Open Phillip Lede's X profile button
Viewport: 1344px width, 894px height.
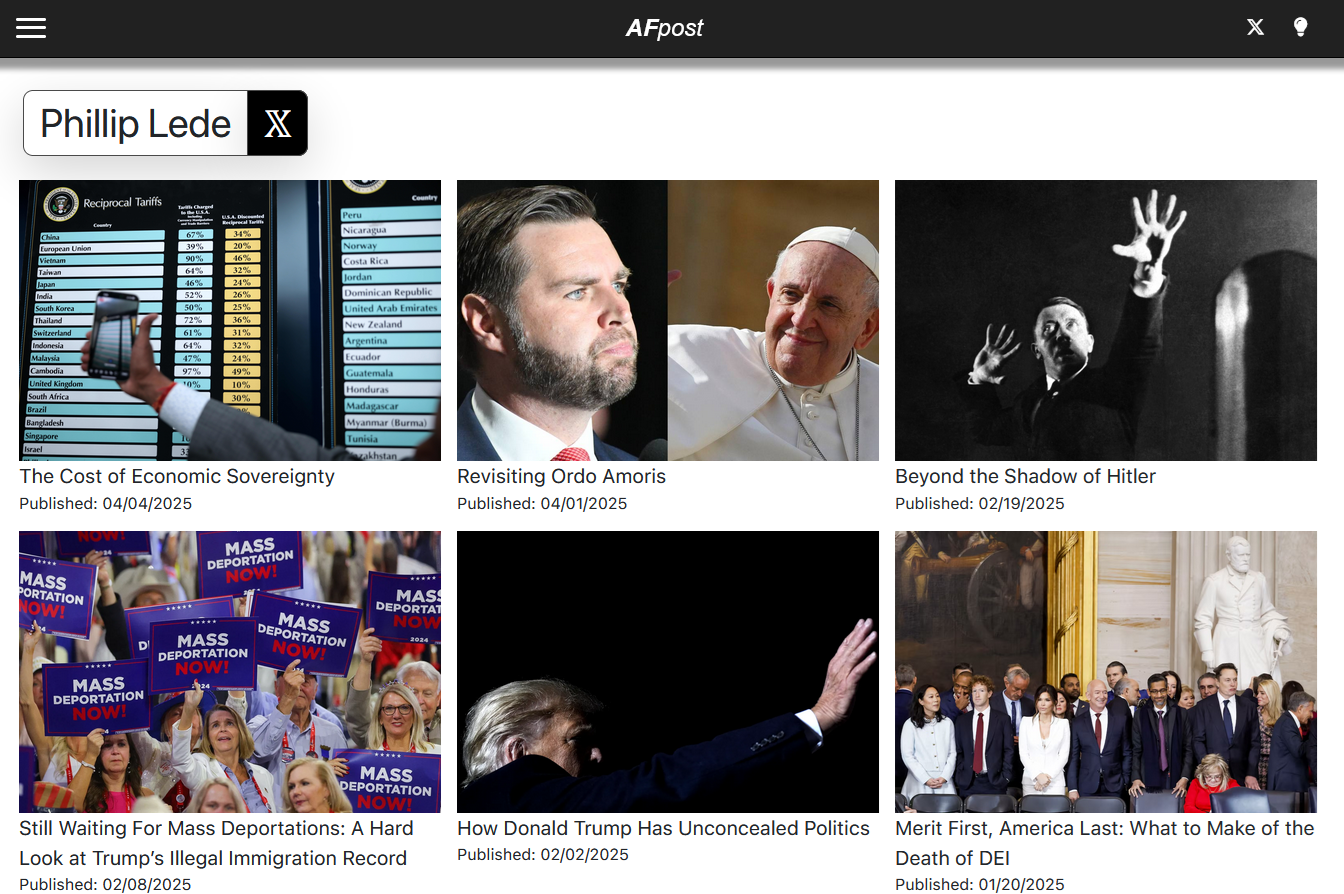277,123
